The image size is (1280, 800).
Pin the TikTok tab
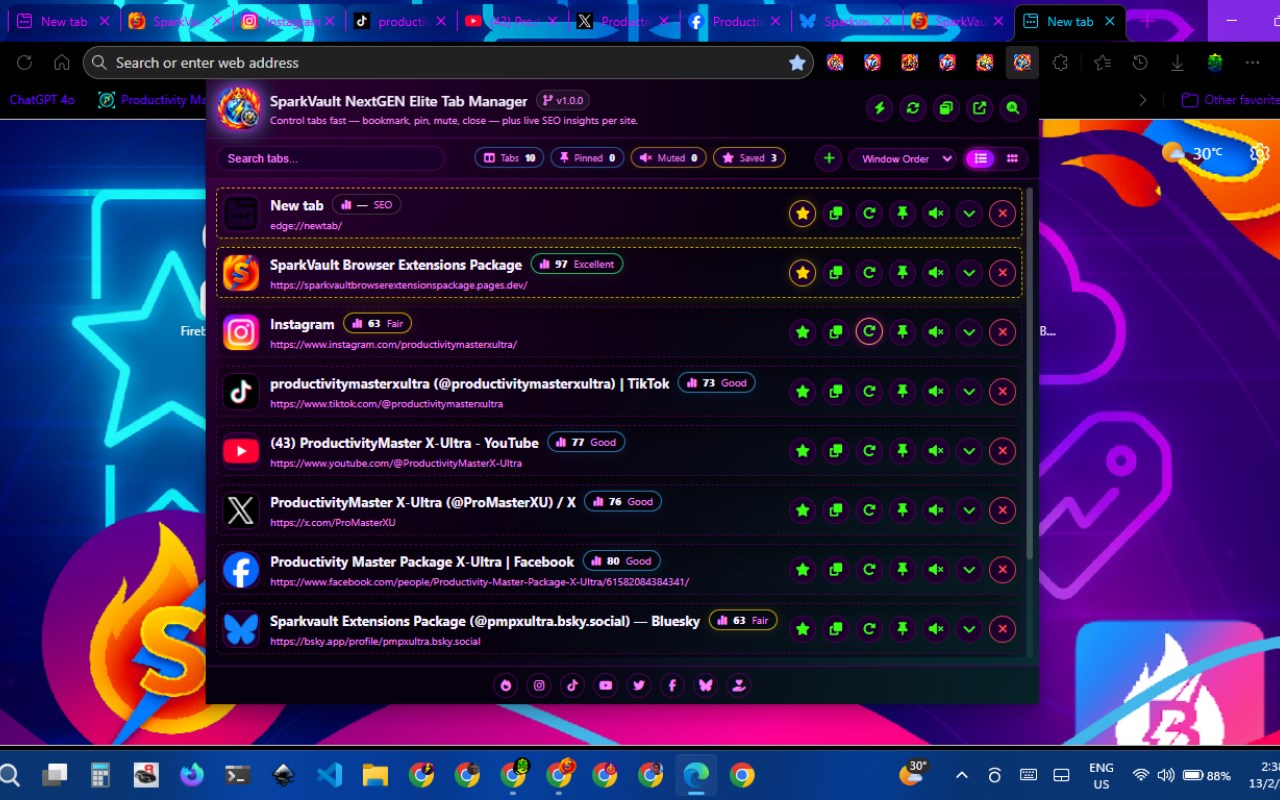(902, 392)
